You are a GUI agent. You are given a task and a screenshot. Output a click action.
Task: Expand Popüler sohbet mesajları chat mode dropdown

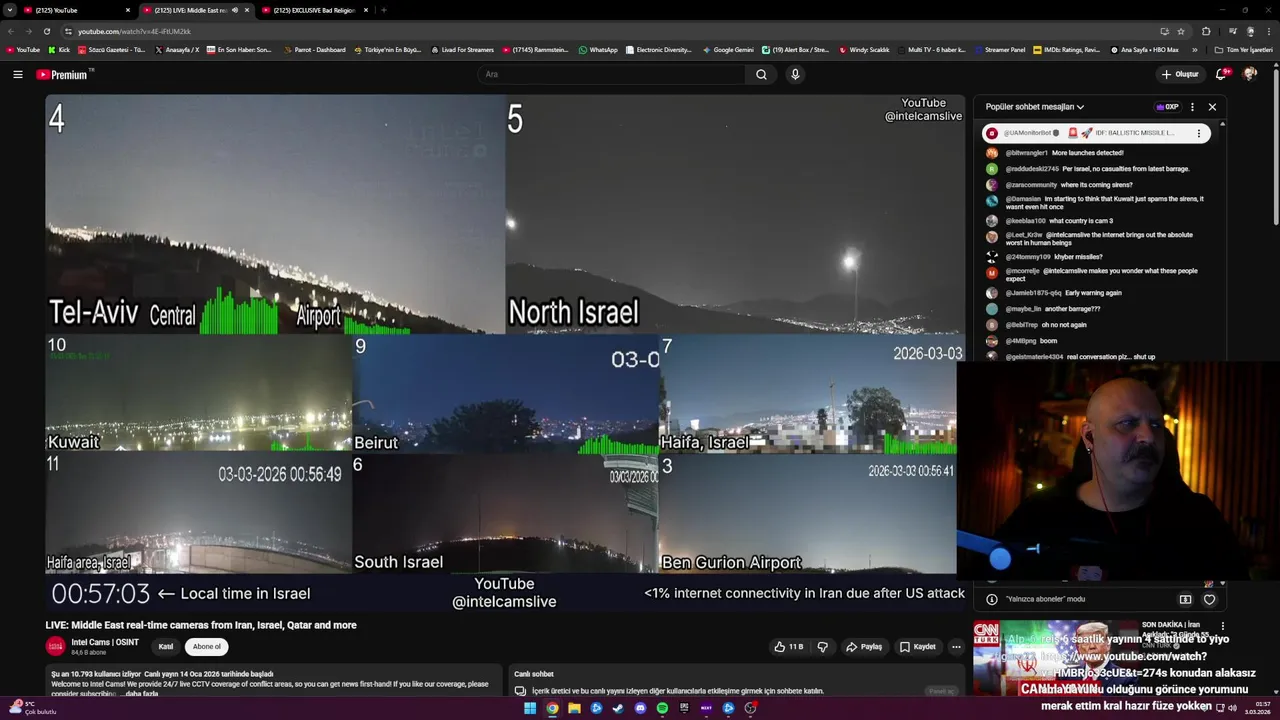pos(1035,107)
